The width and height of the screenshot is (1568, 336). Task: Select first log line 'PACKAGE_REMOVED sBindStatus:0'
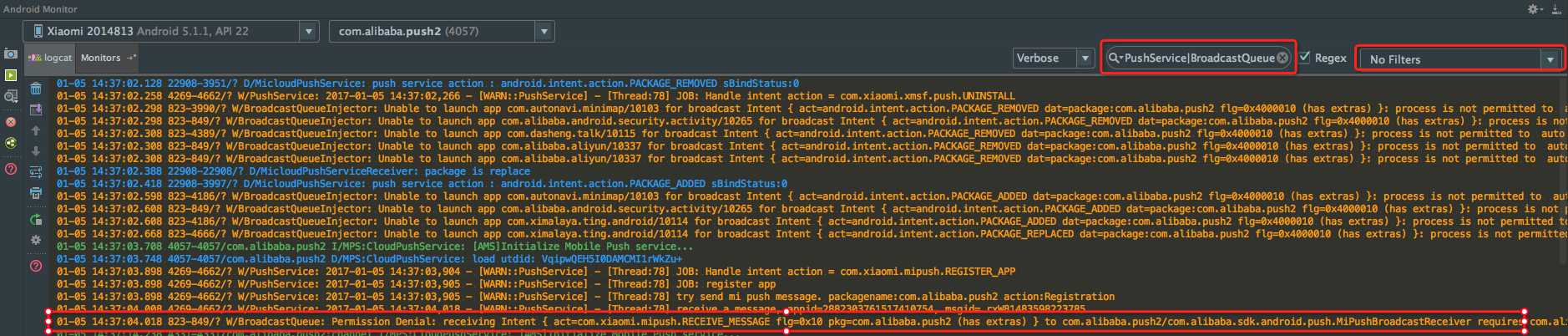click(x=427, y=84)
